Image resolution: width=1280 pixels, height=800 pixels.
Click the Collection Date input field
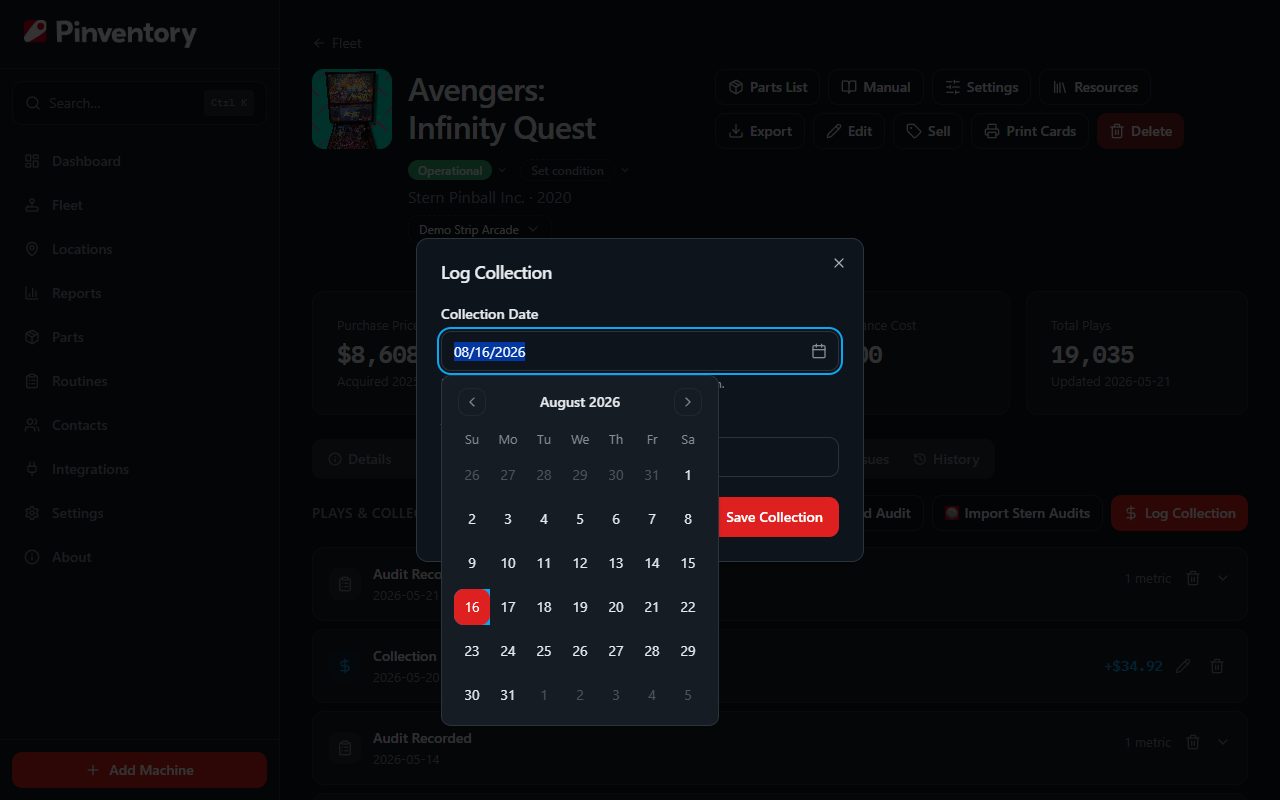tap(640, 352)
